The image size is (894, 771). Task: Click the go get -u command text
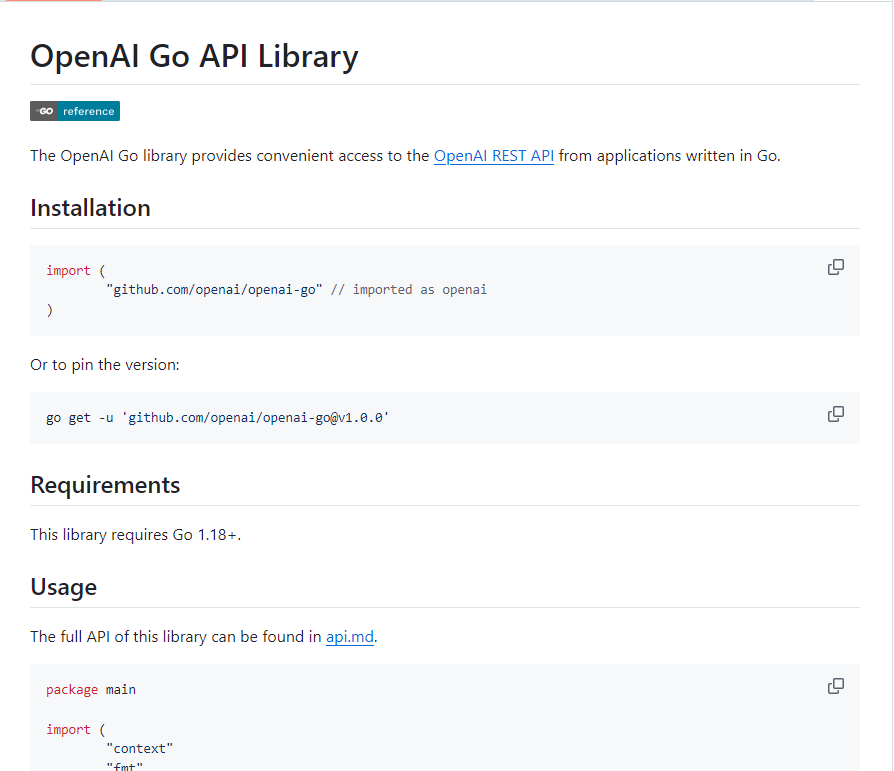(x=217, y=418)
